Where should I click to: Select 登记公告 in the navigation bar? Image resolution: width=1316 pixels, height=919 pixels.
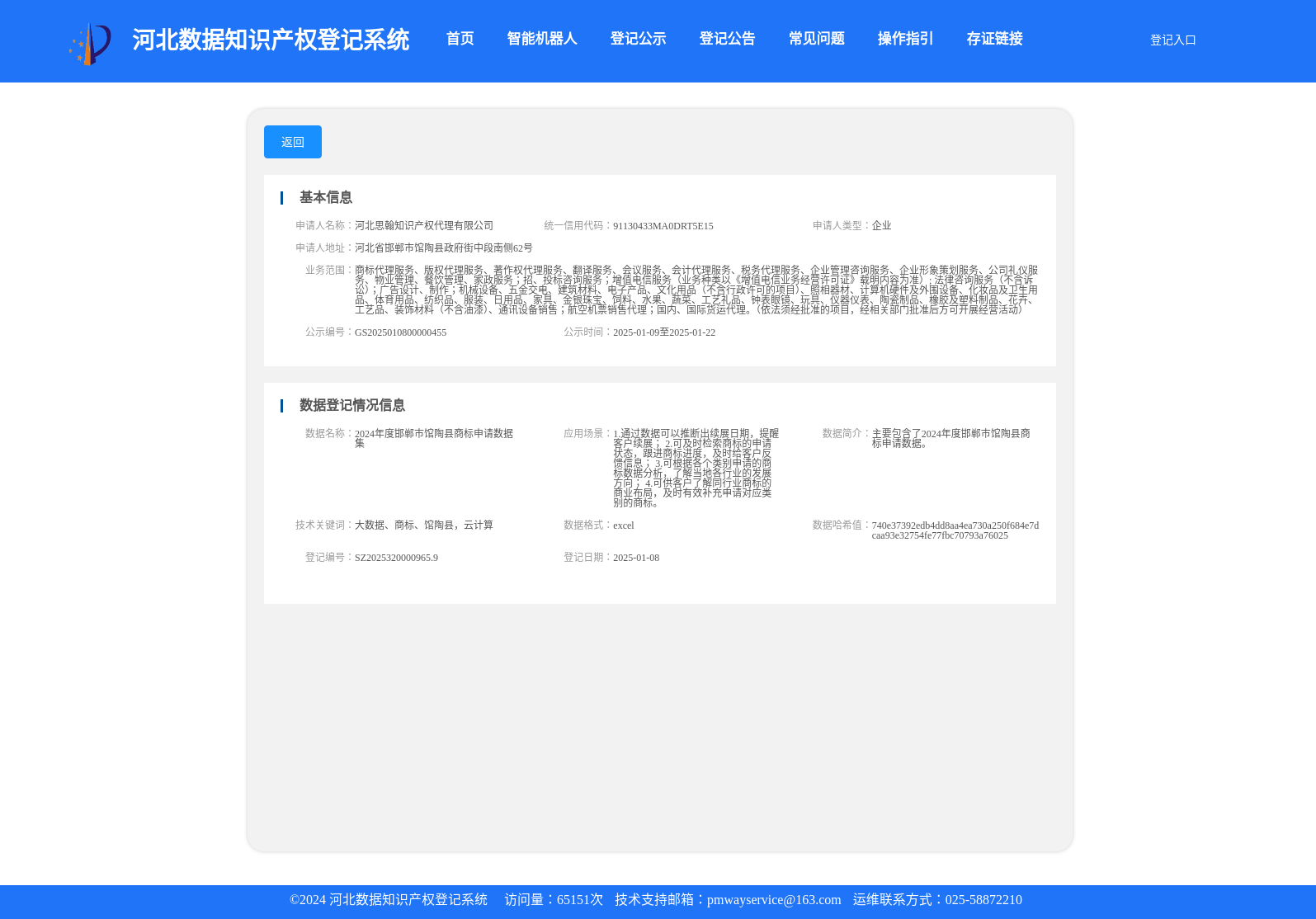click(x=727, y=39)
